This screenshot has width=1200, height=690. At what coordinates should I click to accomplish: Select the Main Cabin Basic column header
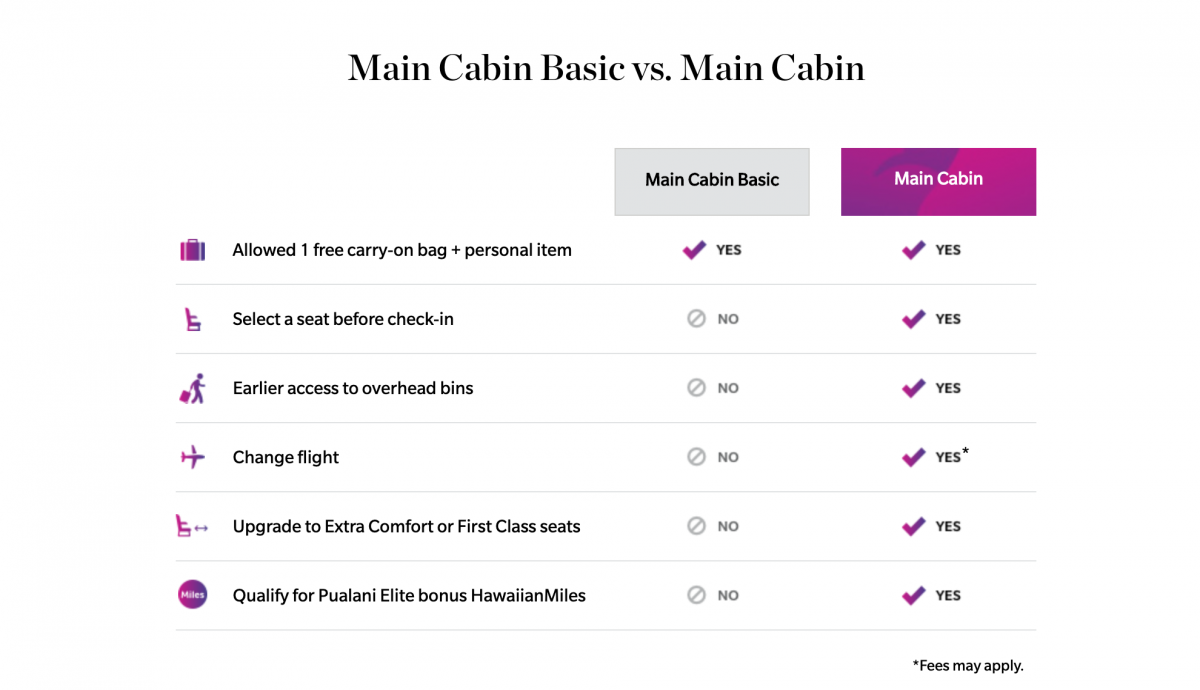(x=712, y=181)
